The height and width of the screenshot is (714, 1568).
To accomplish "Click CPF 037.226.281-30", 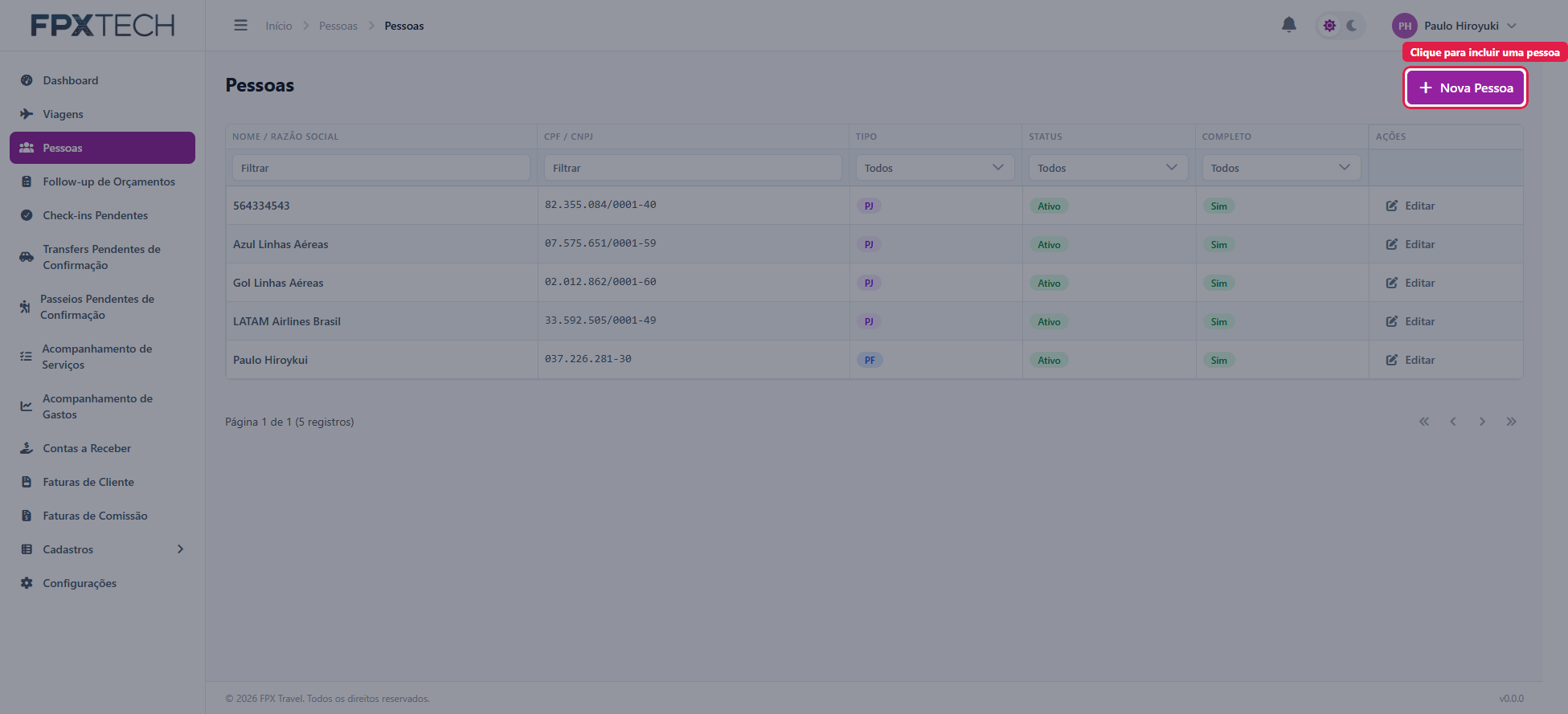I will 587,359.
